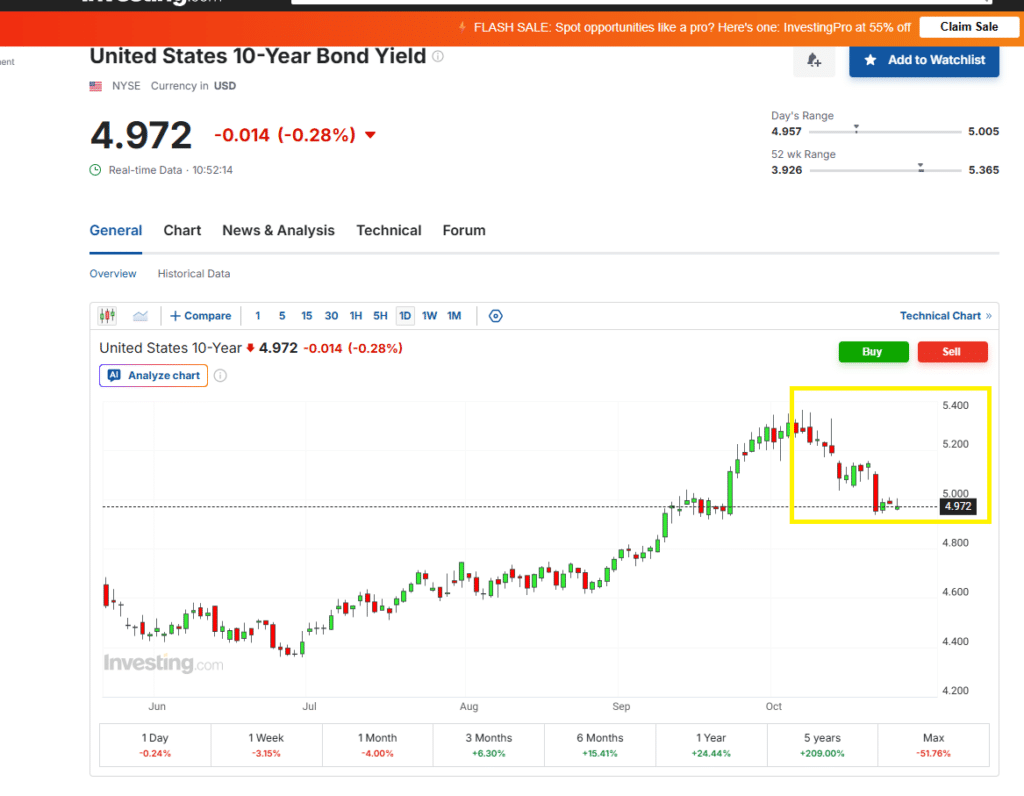1024x796 pixels.
Task: Click the info icon next to Analyze chart
Action: 221,375
